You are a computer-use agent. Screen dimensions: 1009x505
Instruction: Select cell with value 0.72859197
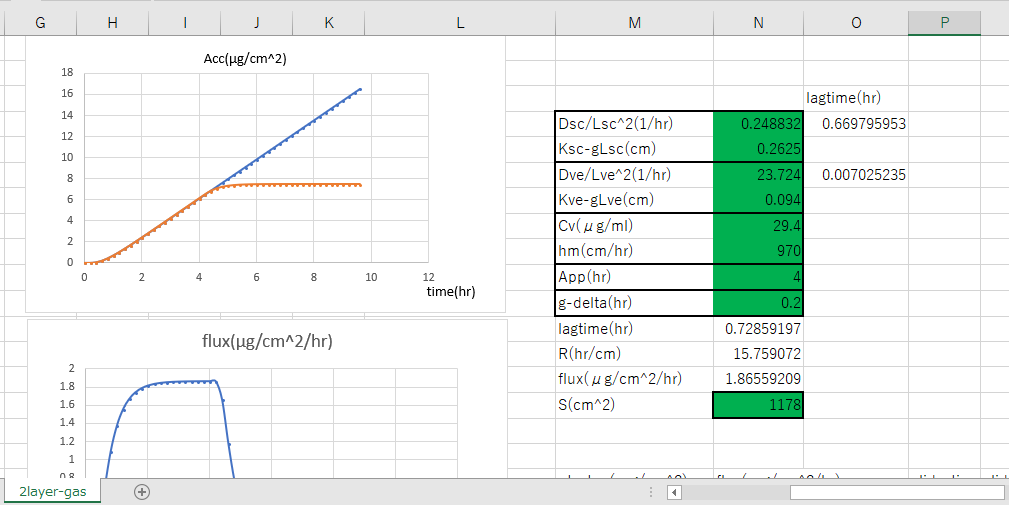tap(758, 329)
